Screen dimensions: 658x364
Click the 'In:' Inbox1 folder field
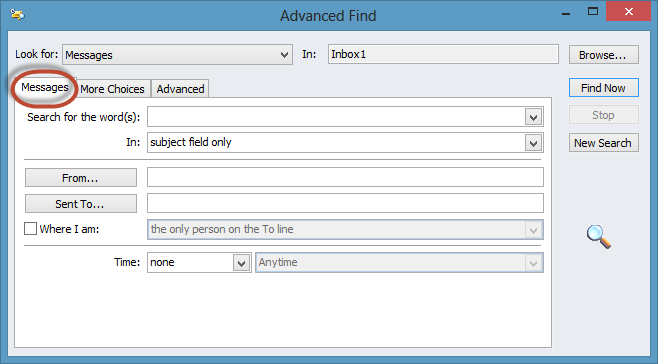[443, 55]
